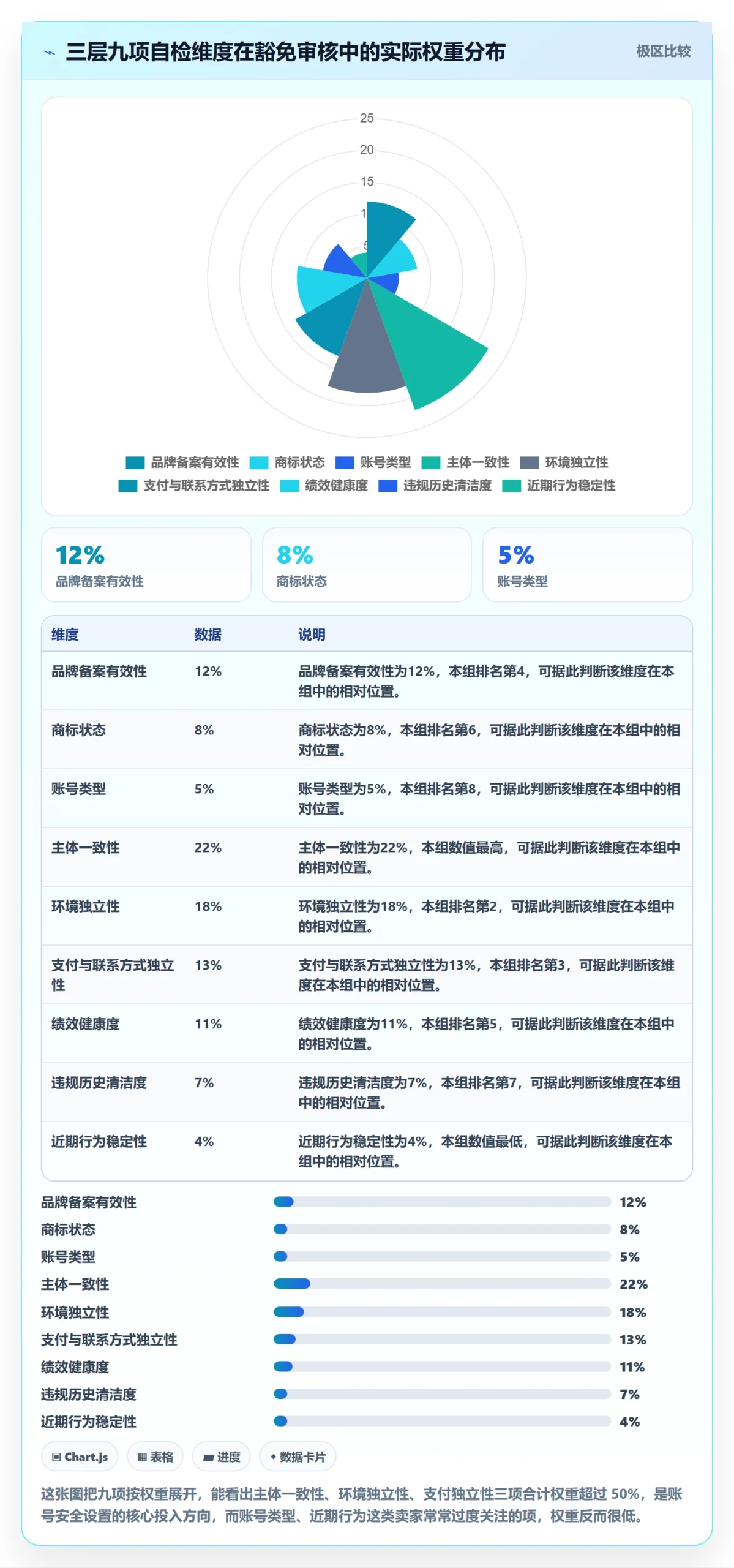Toggle 绩效健康度 legend entry
Screen dimensions: 734x1568
[324, 486]
